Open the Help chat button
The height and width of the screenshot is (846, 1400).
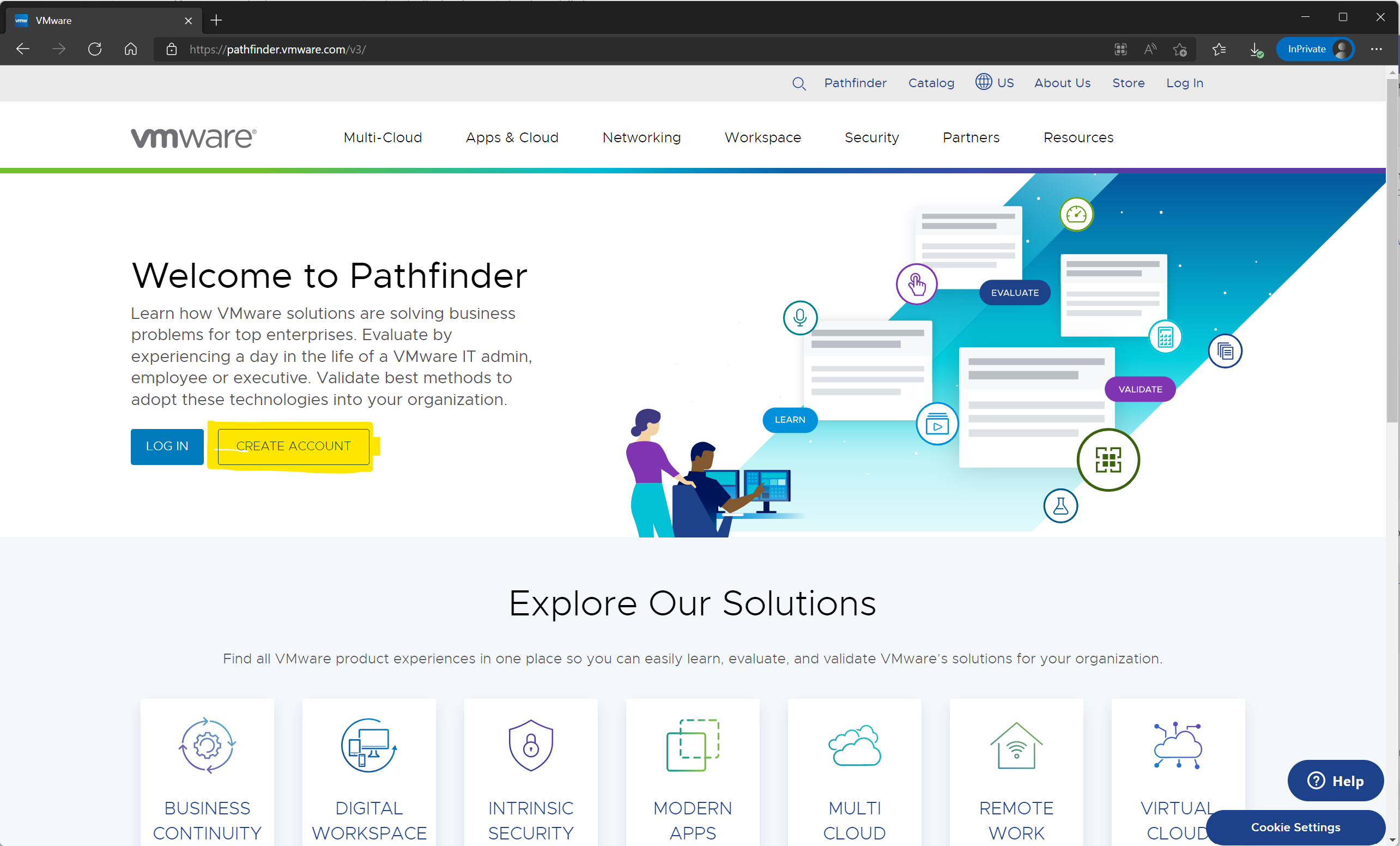(x=1335, y=781)
